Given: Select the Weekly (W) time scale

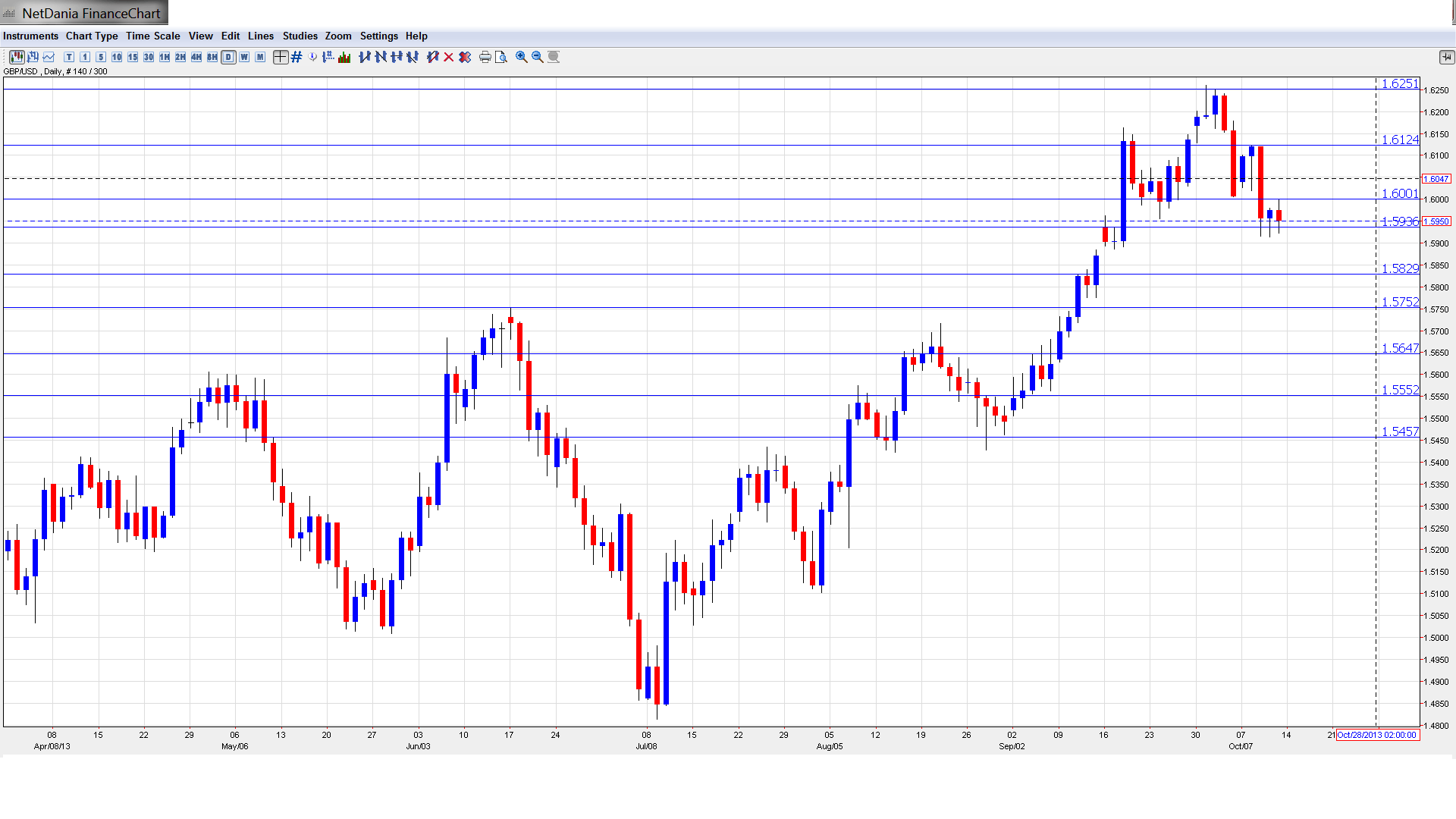Looking at the screenshot, I should coord(244,57).
